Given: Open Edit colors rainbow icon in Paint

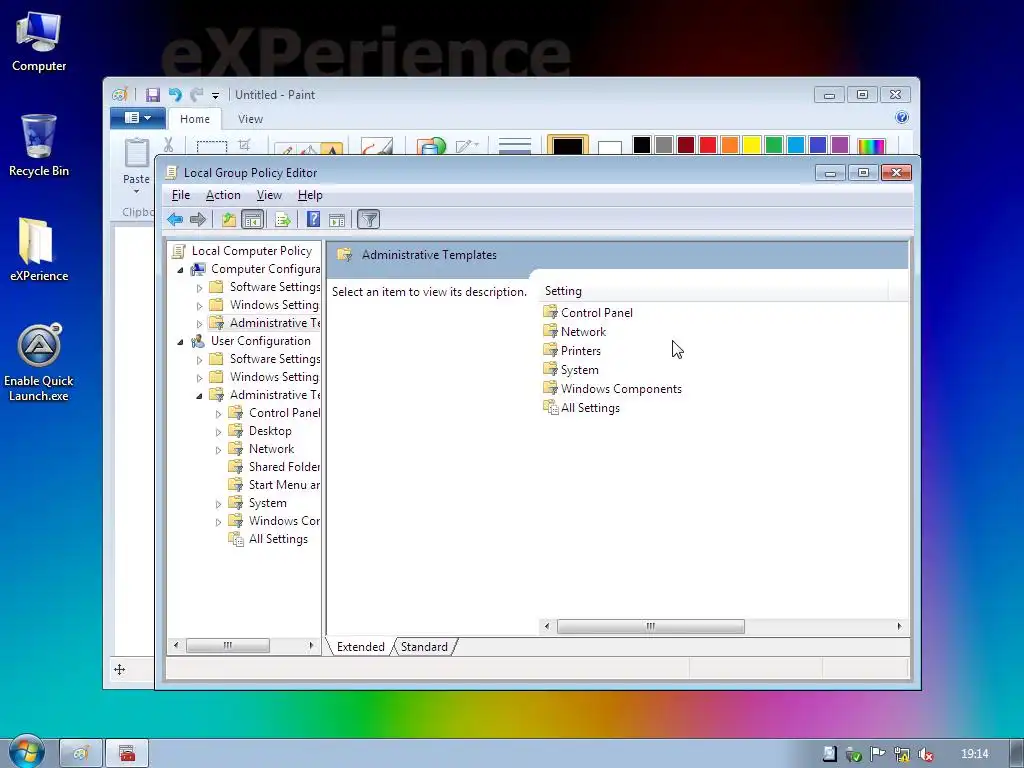Looking at the screenshot, I should coord(871,145).
